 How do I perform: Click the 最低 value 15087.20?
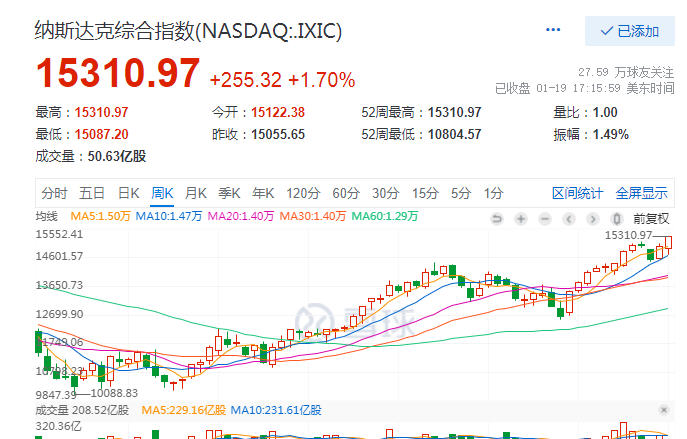[101, 134]
